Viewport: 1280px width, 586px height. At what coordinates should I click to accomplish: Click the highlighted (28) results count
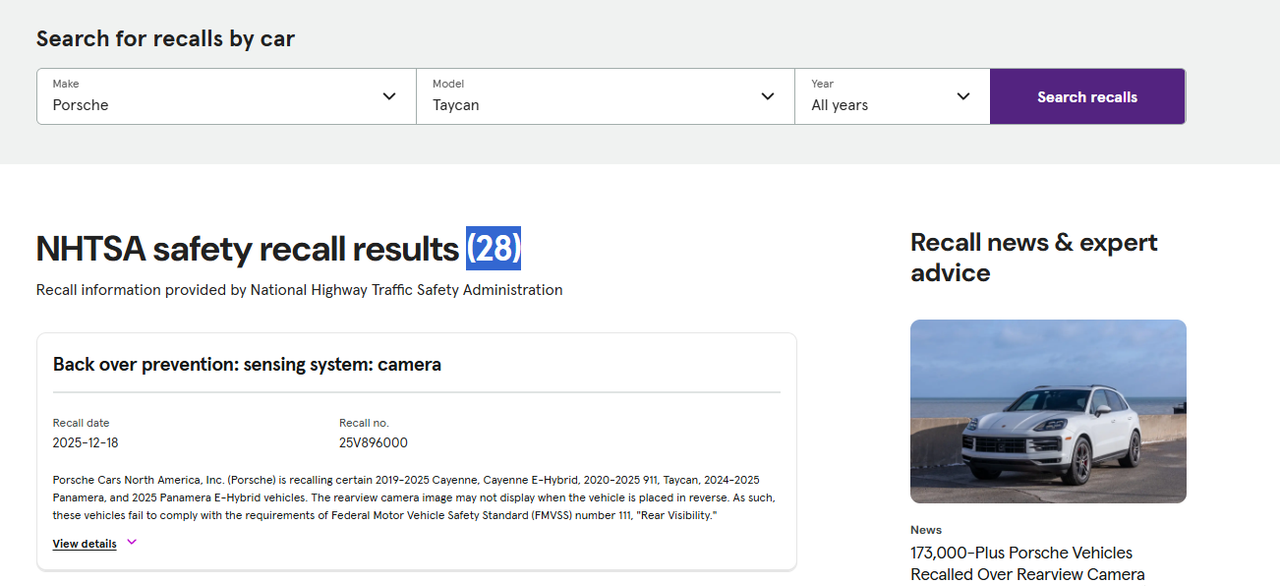click(493, 249)
